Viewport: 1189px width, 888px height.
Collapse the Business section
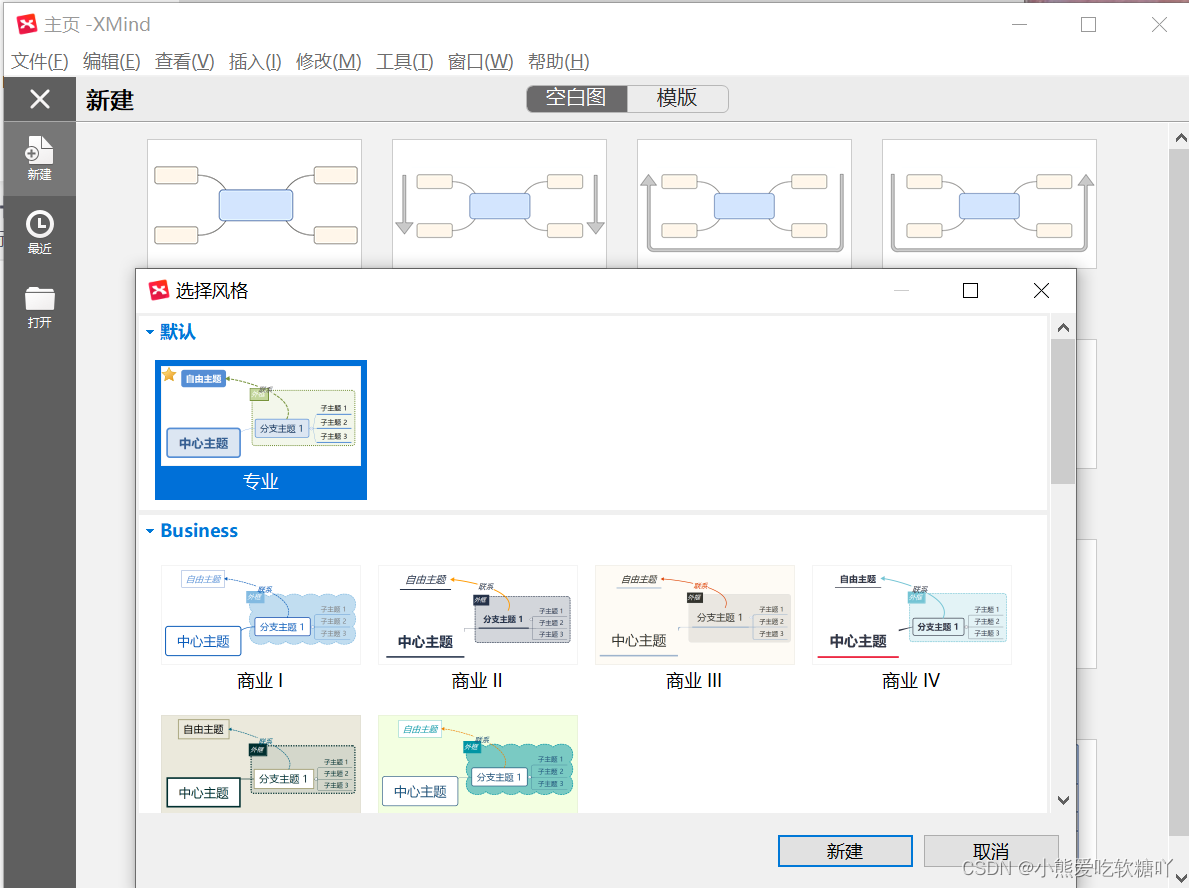coord(149,531)
